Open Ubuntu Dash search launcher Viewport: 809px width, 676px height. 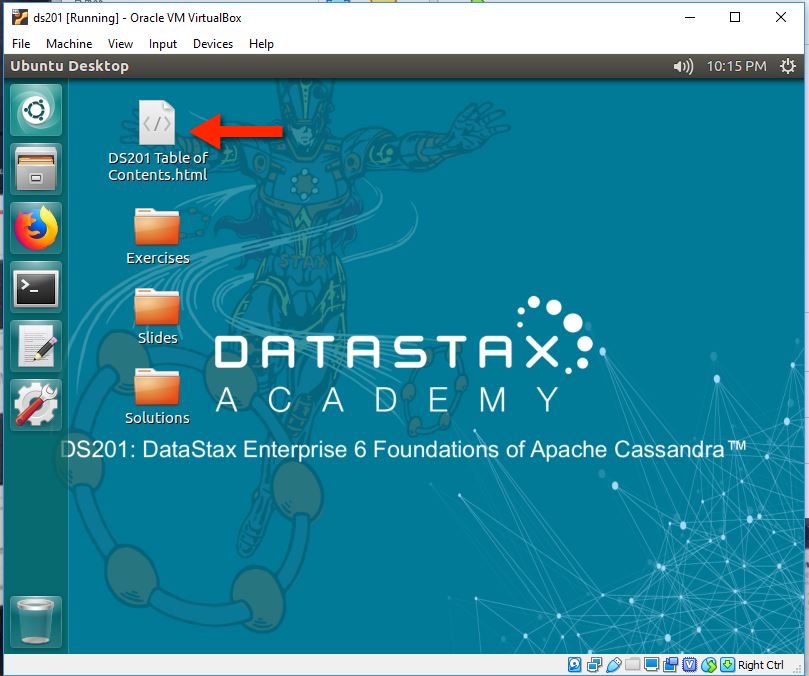[36, 110]
